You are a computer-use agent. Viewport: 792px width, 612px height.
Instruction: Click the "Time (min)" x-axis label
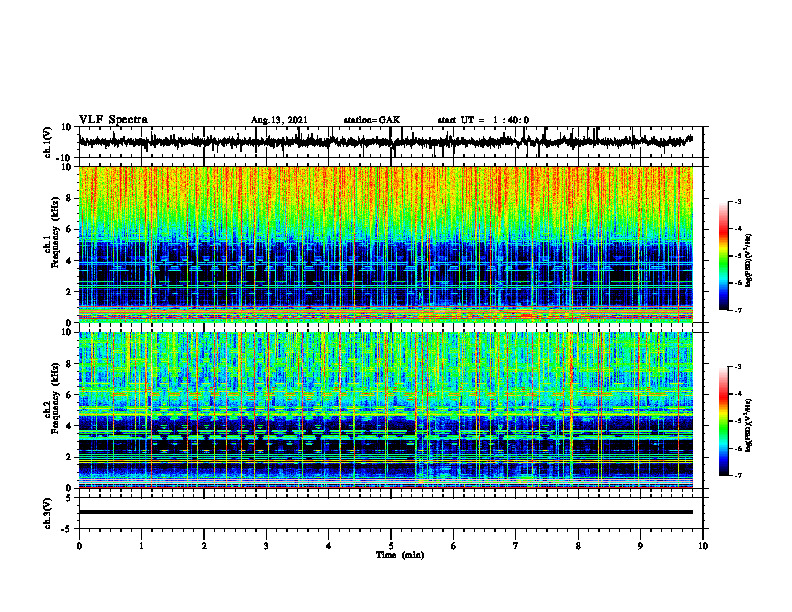pyautogui.click(x=400, y=555)
